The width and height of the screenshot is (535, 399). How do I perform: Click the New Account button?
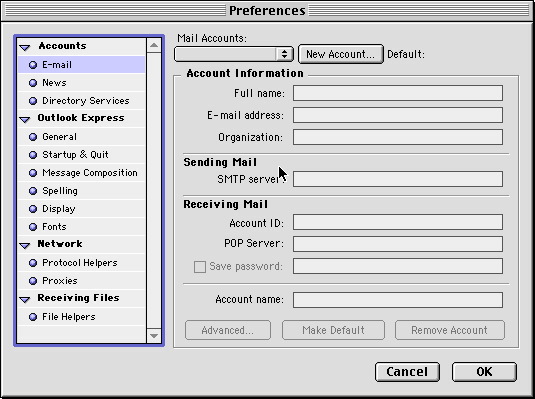click(x=341, y=54)
